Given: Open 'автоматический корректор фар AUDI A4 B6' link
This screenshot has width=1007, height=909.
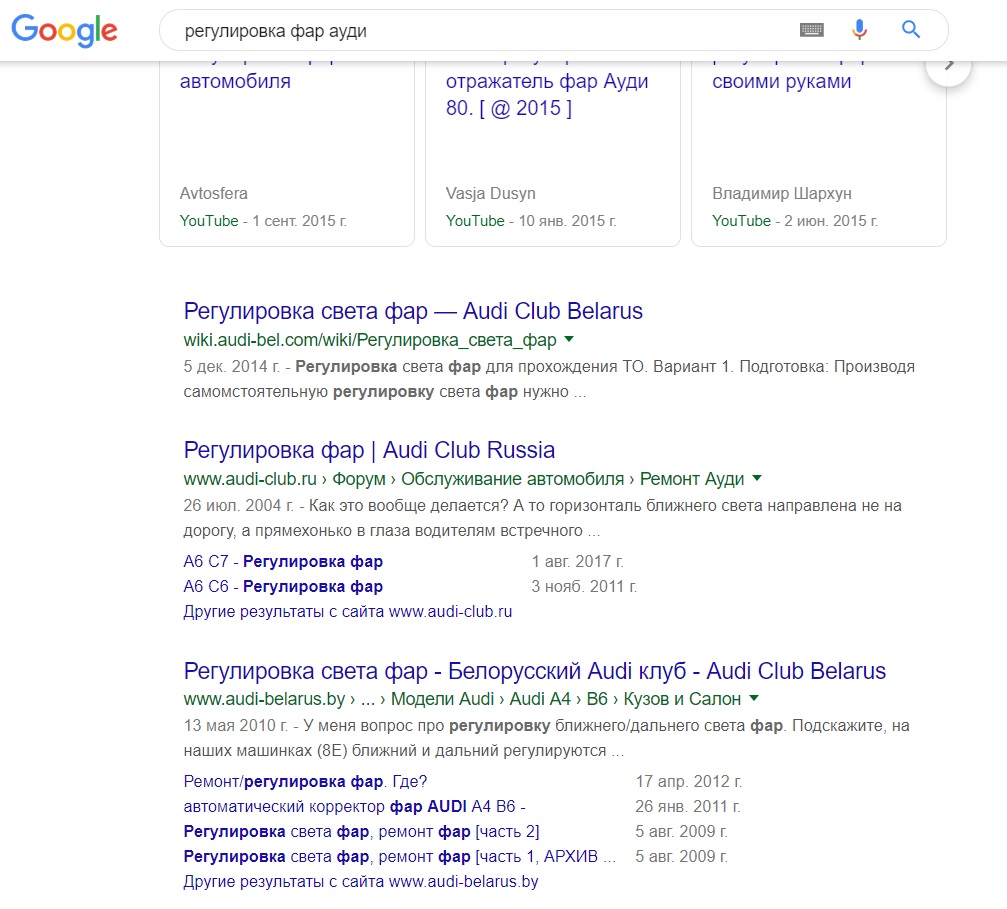Looking at the screenshot, I should point(354,806).
